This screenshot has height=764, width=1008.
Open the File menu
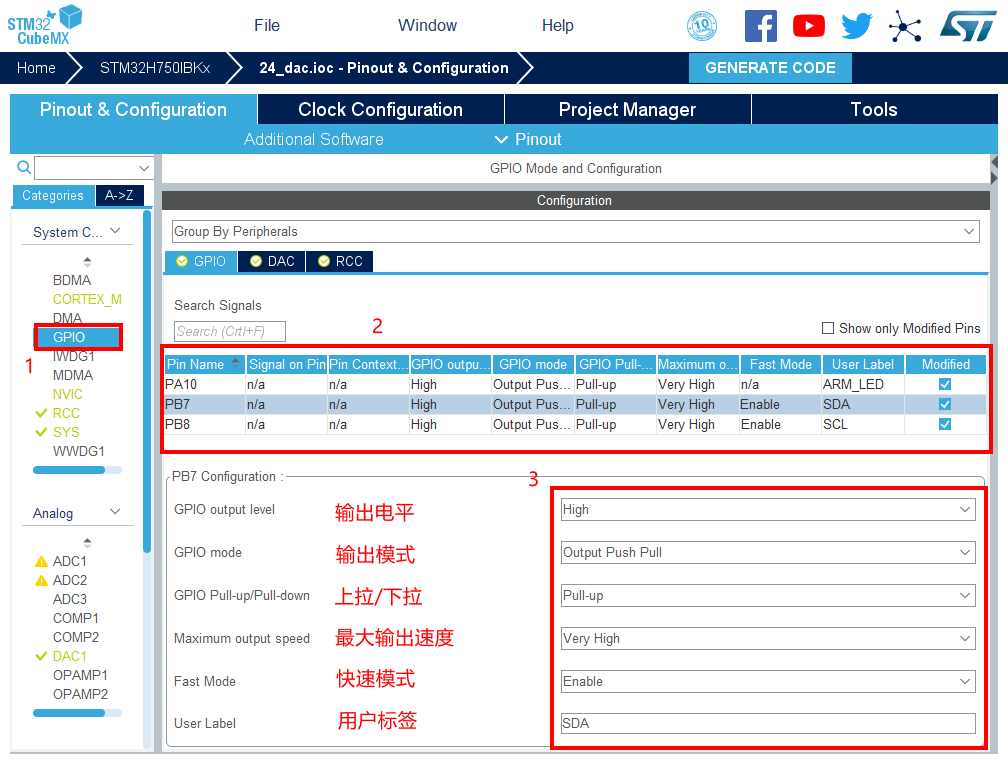click(267, 26)
